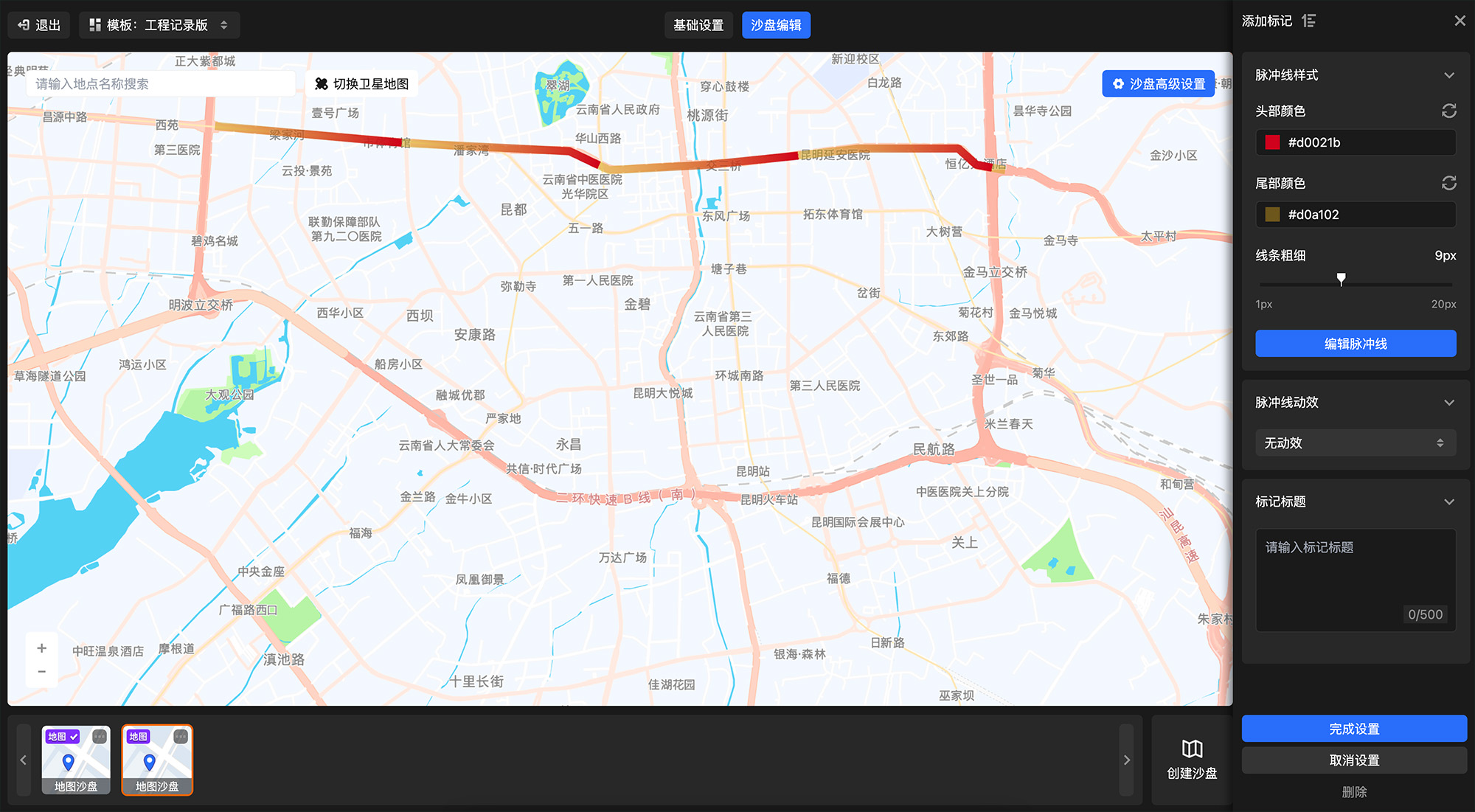Zoom in the map with plus button
This screenshot has width=1475, height=812.
coord(42,648)
